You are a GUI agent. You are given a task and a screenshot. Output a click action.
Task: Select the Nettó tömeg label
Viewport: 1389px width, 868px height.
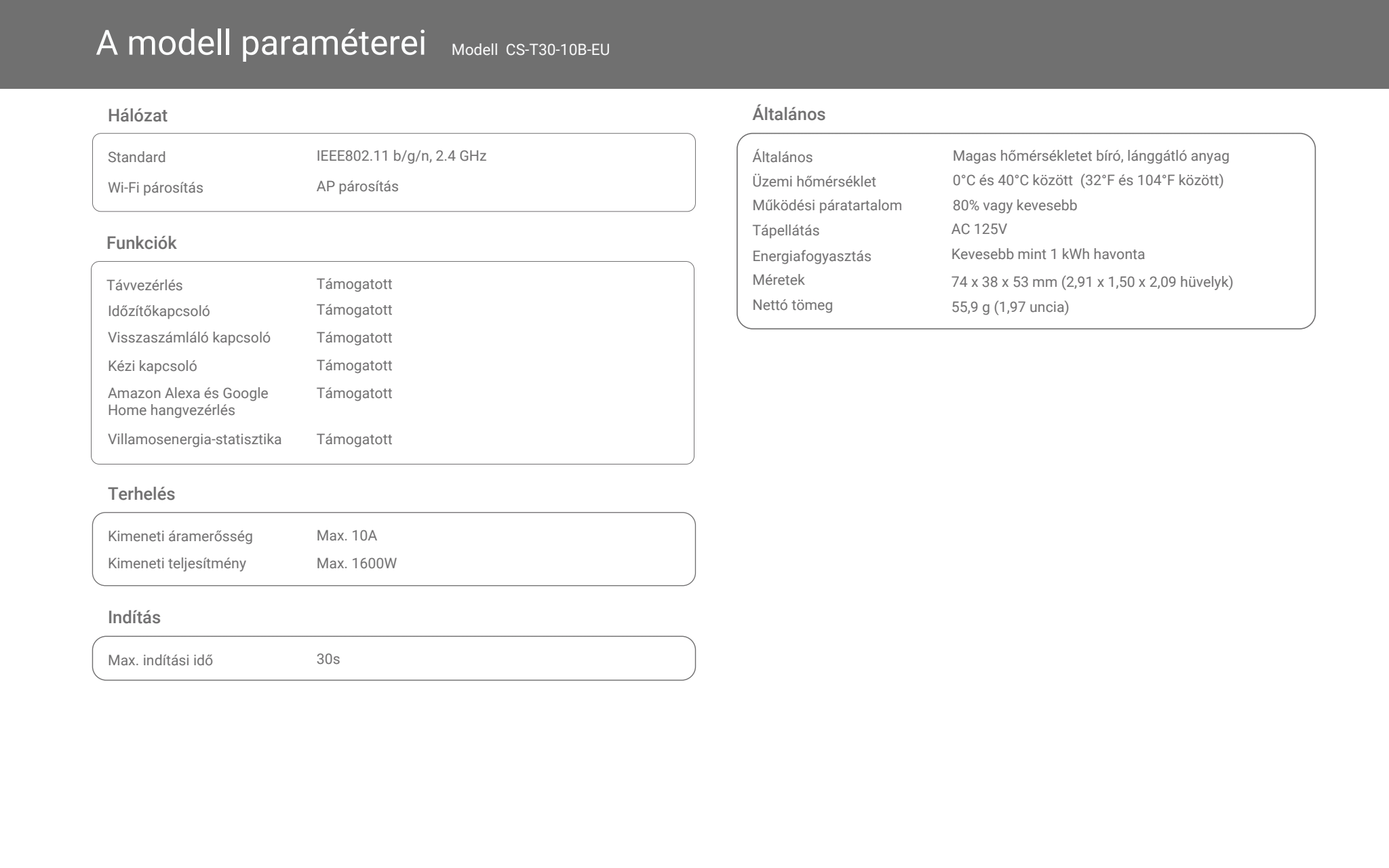(x=792, y=305)
